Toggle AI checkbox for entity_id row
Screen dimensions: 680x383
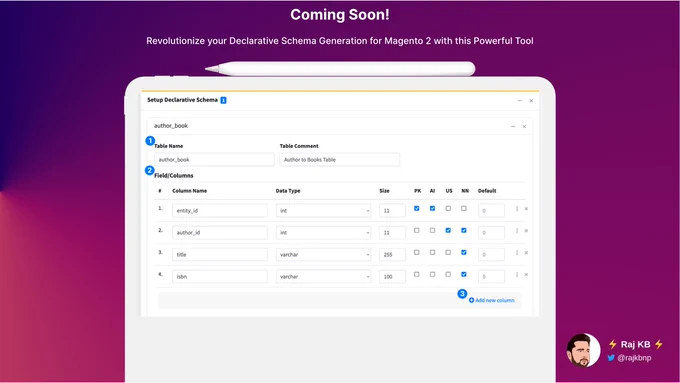click(x=432, y=208)
